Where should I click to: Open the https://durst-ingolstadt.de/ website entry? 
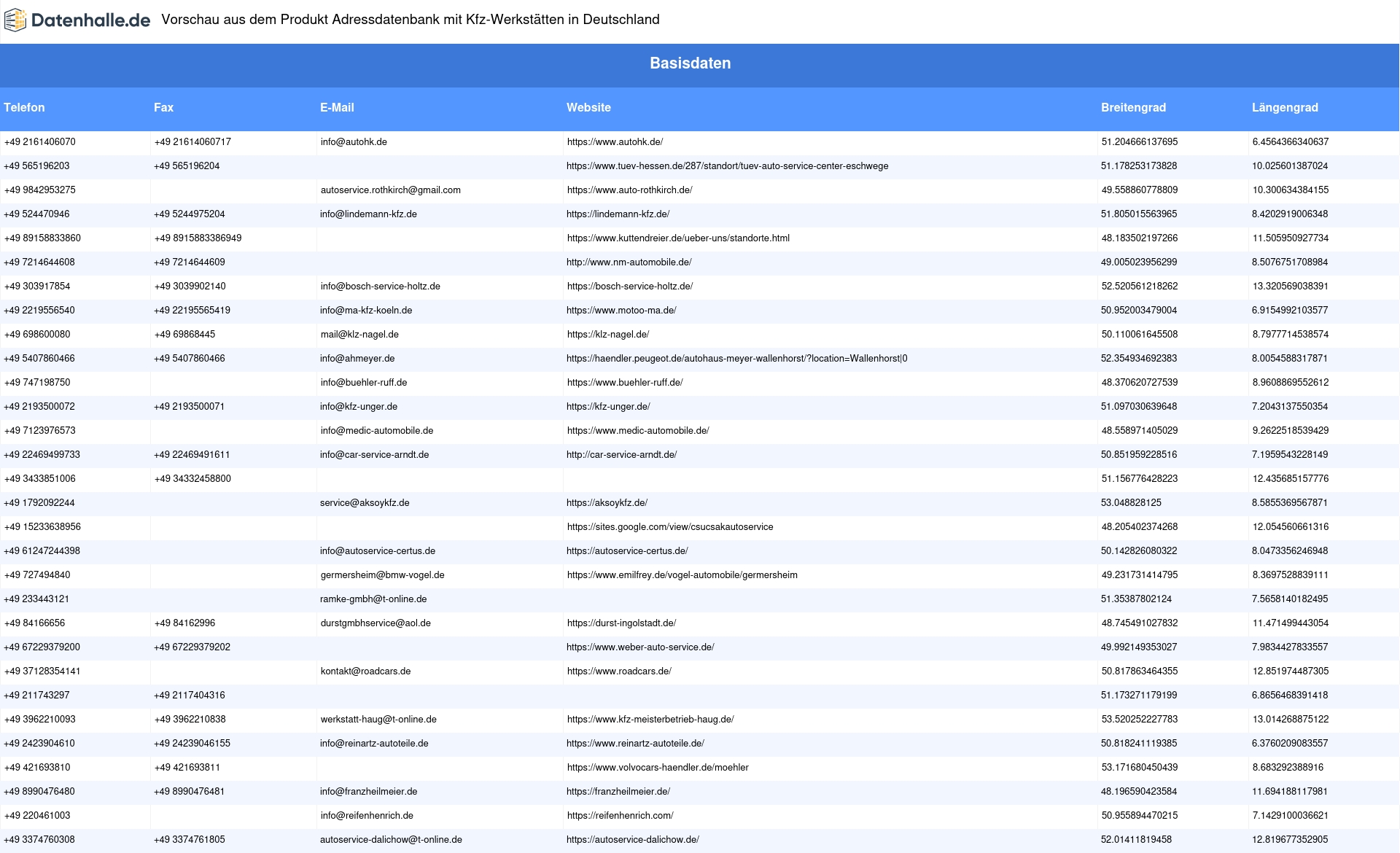[x=621, y=623]
